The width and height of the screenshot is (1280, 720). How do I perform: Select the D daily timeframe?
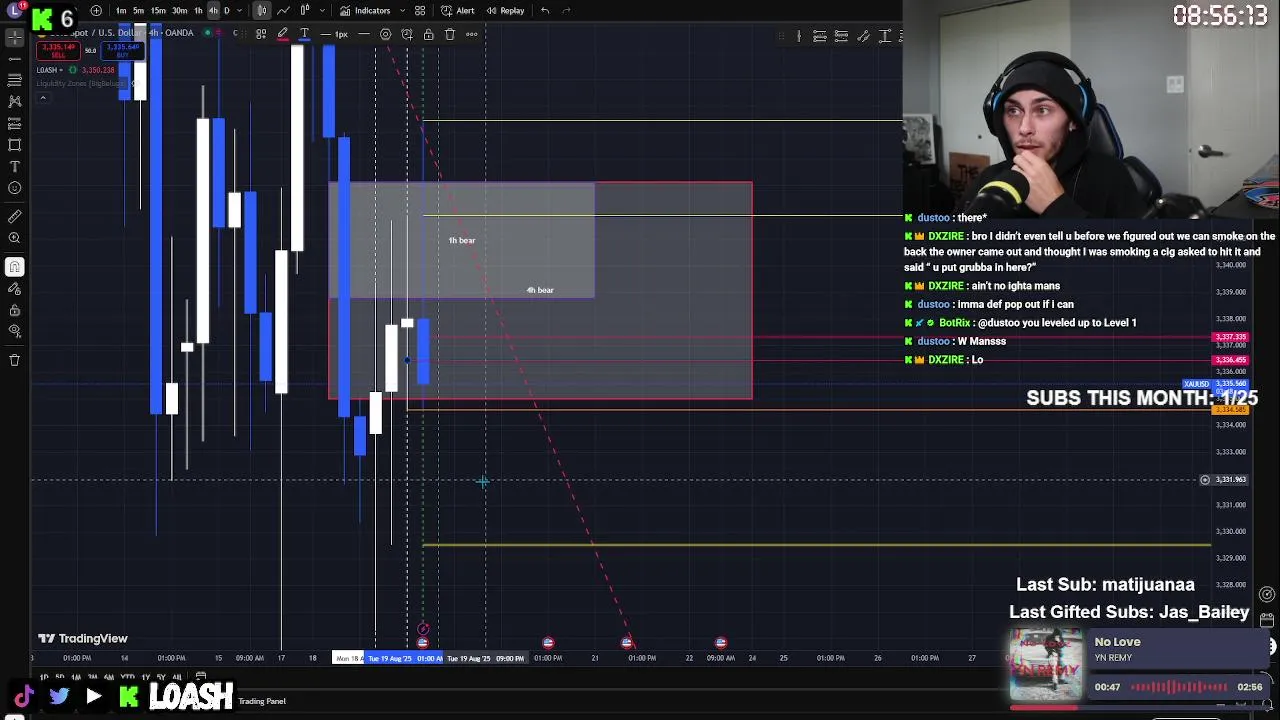226,10
